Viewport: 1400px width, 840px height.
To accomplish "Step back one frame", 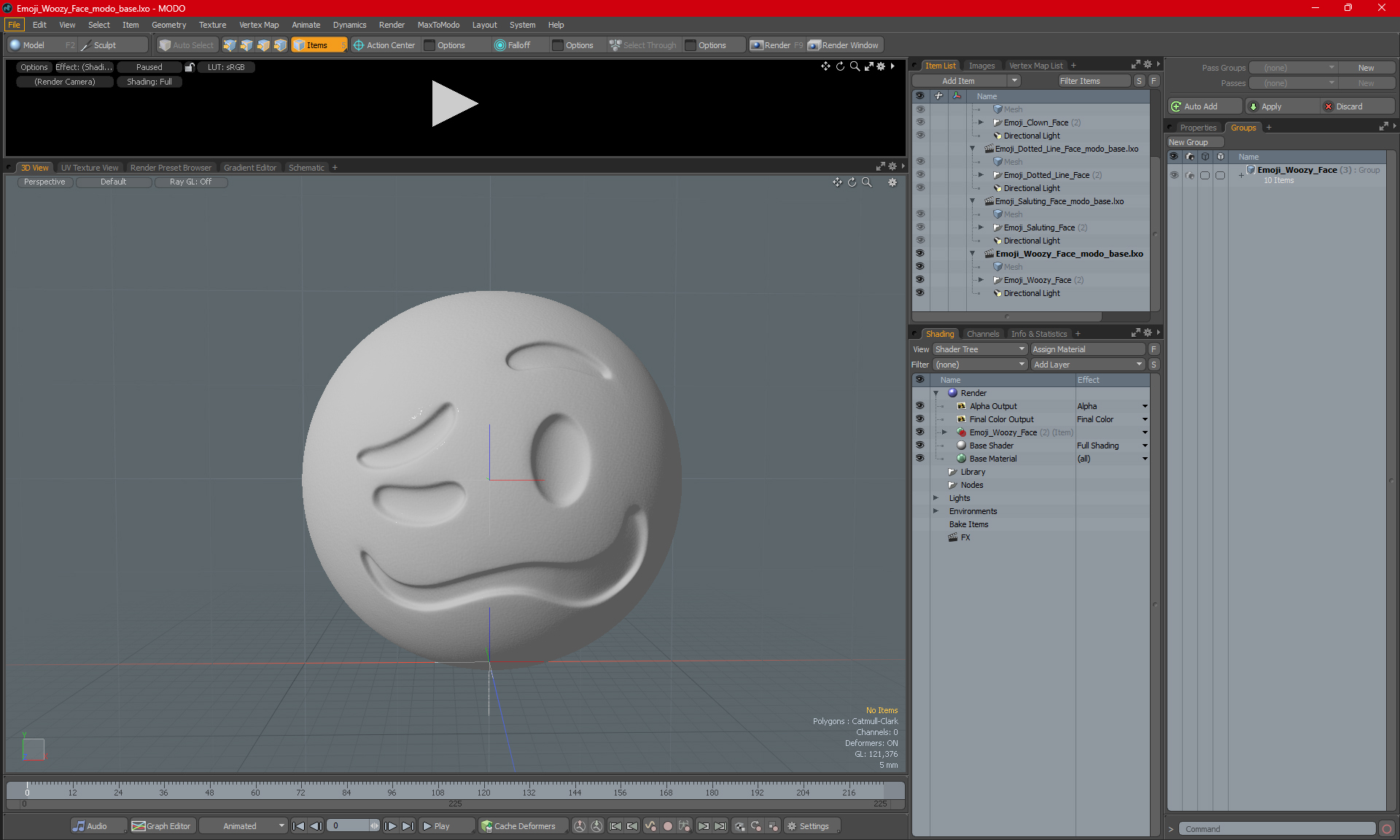I will [x=316, y=826].
